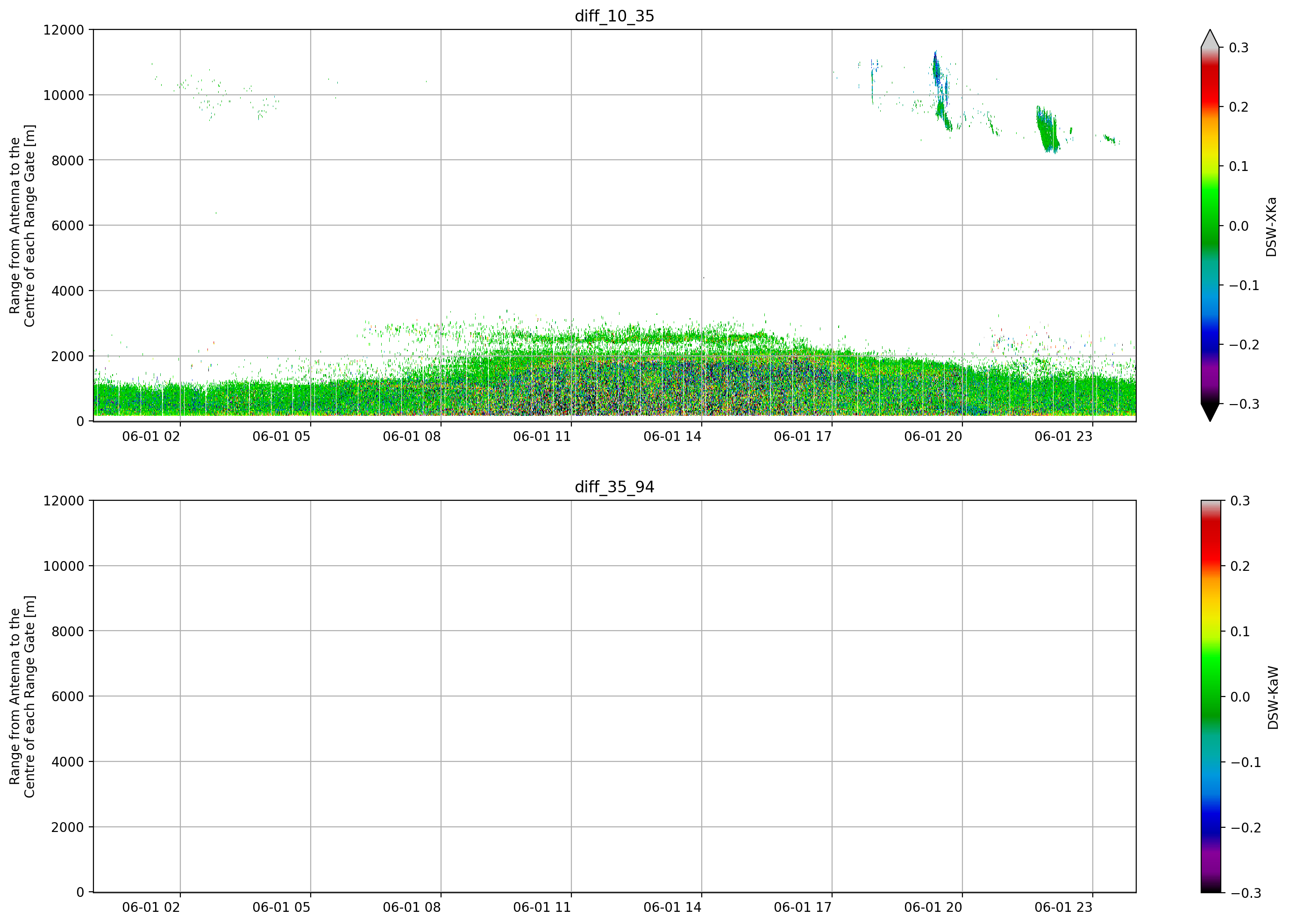The width and height of the screenshot is (1289, 924).
Task: Click the top colorbar's black lower arrow
Action: (x=1210, y=412)
